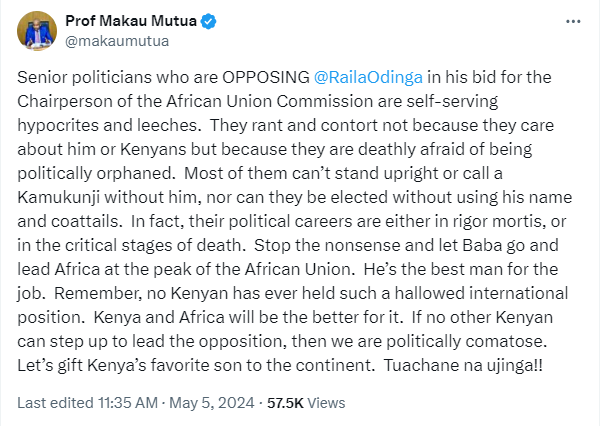Open Prof Makau Mutua's profile picture

coord(37,31)
